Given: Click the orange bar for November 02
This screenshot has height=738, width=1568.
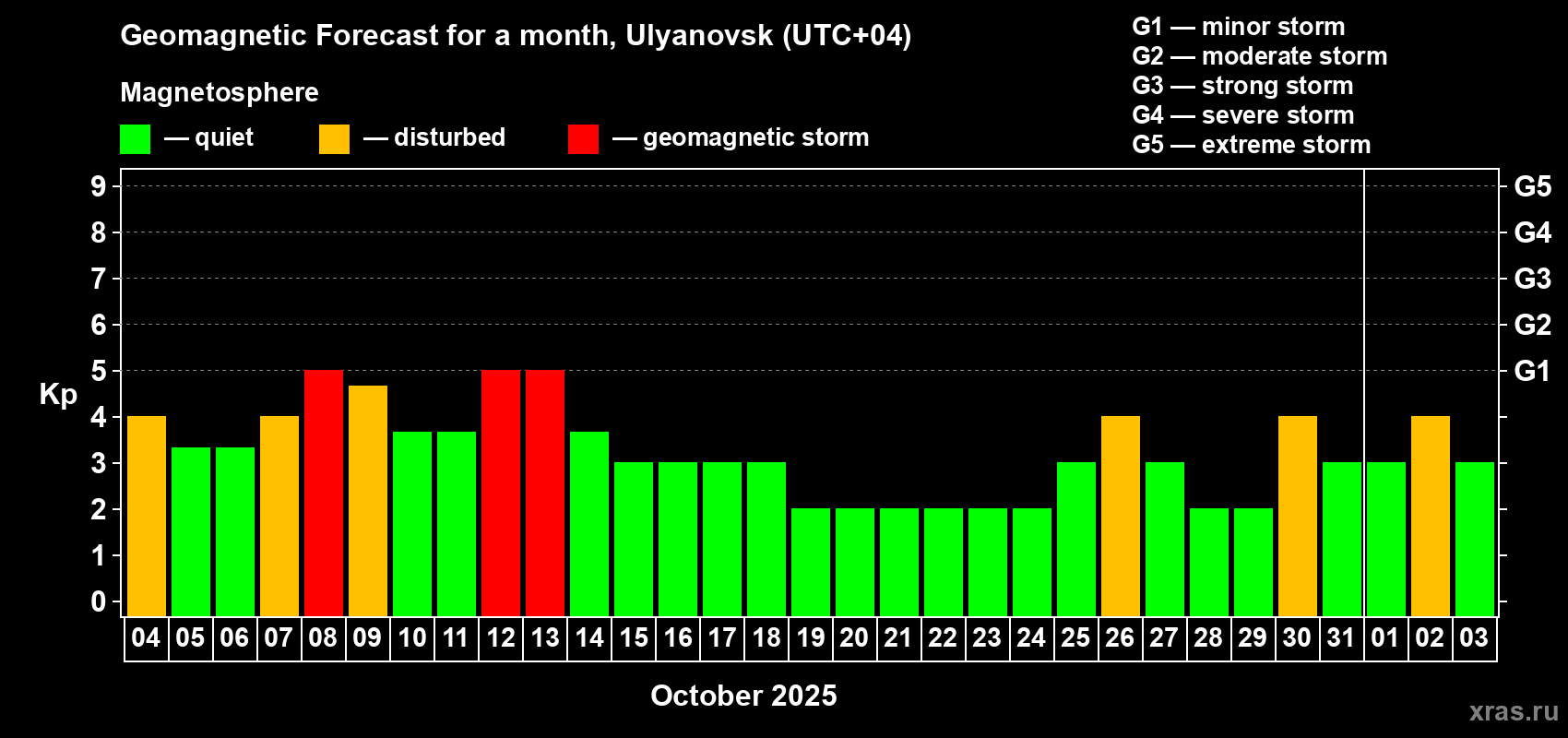Looking at the screenshot, I should click(x=1431, y=517).
